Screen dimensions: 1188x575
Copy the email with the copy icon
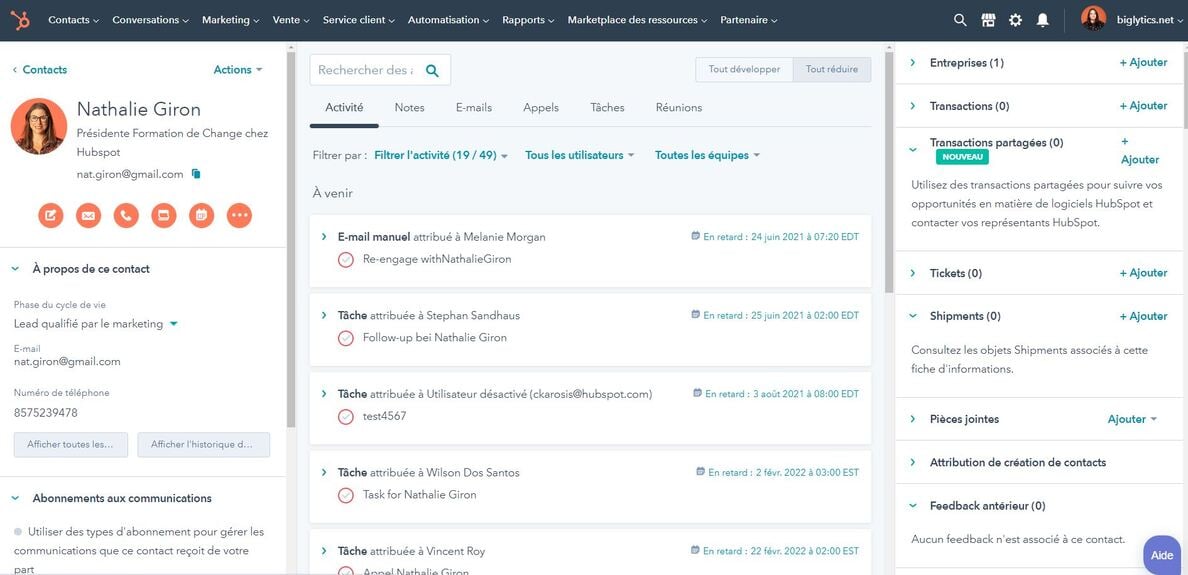[196, 174]
